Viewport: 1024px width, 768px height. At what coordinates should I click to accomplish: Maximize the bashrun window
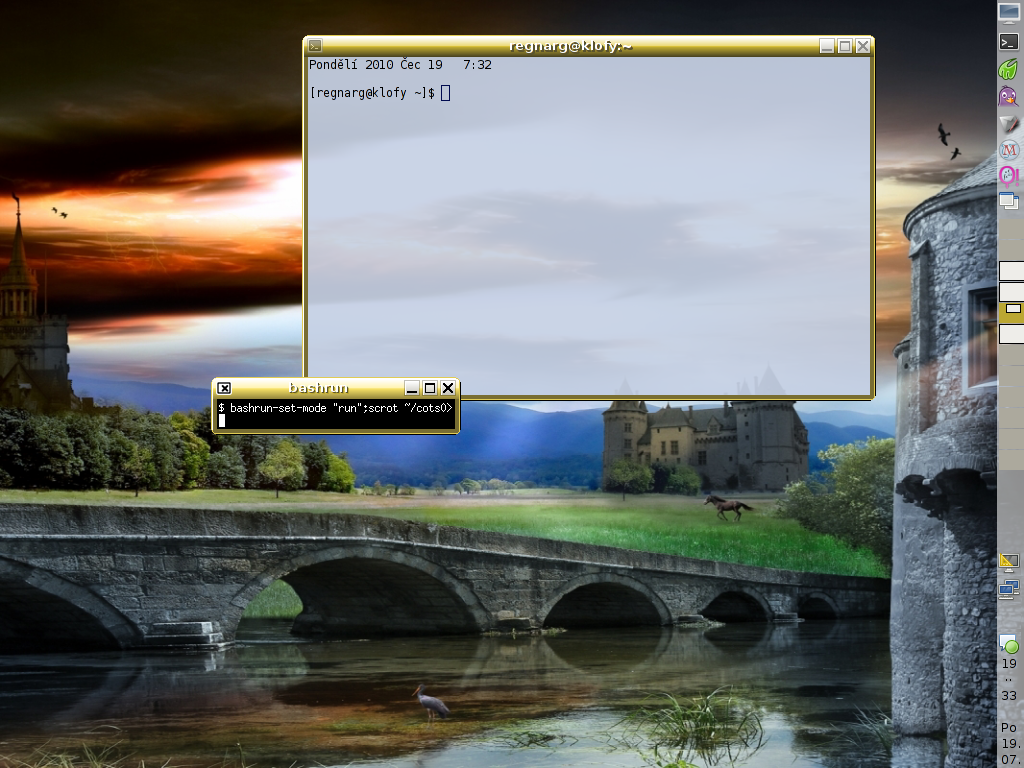pyautogui.click(x=430, y=388)
